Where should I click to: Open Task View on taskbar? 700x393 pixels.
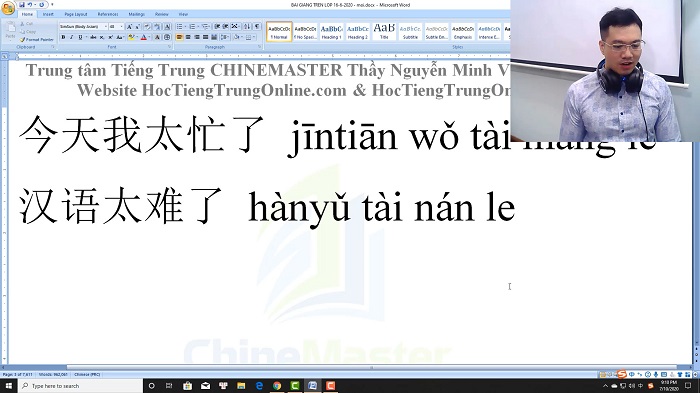pos(169,385)
